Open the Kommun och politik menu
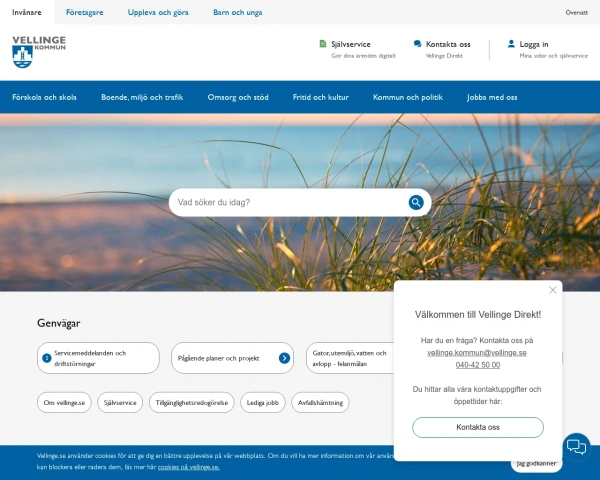Image resolution: width=600 pixels, height=480 pixels. tap(408, 97)
